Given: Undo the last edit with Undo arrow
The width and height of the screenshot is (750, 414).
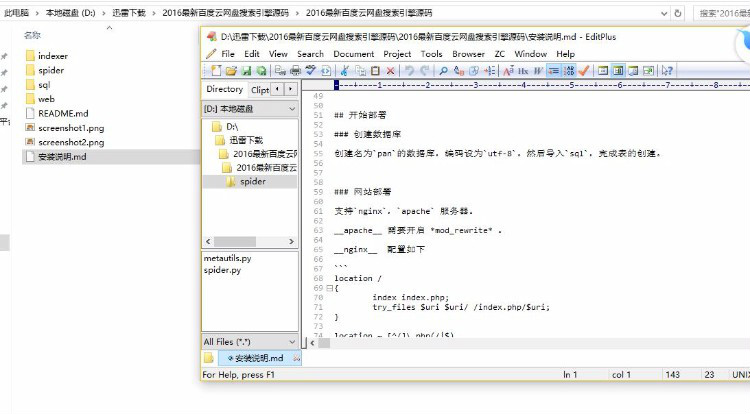Looking at the screenshot, I should tap(409, 71).
